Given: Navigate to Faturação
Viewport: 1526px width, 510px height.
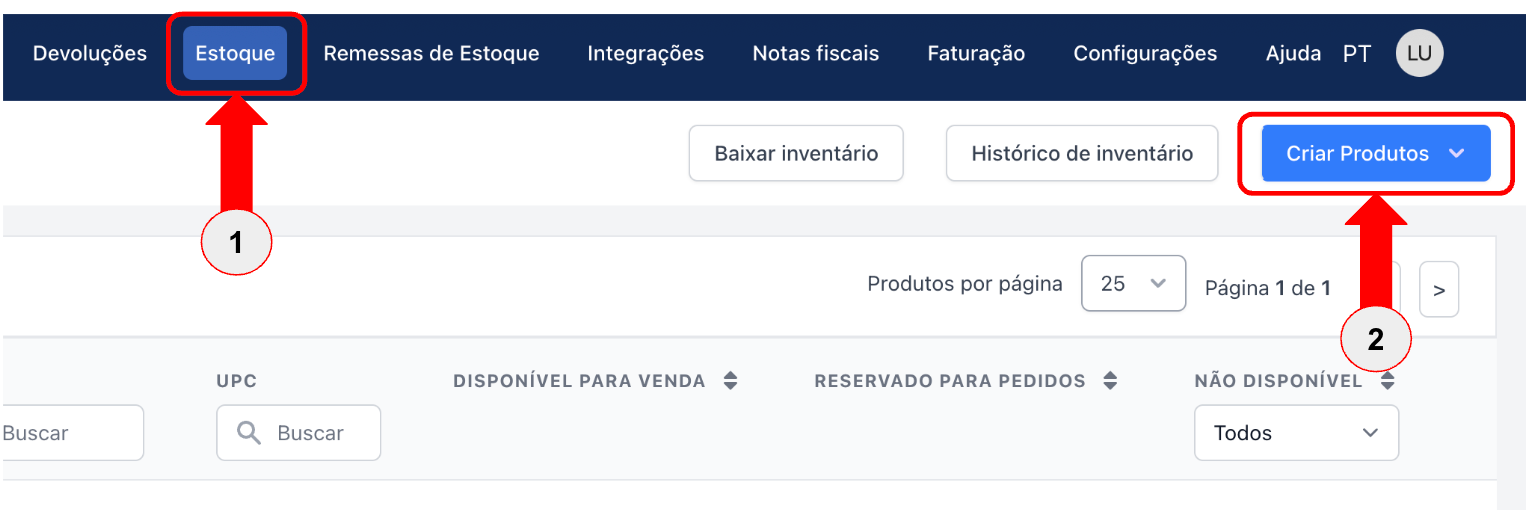Looking at the screenshot, I should [976, 54].
